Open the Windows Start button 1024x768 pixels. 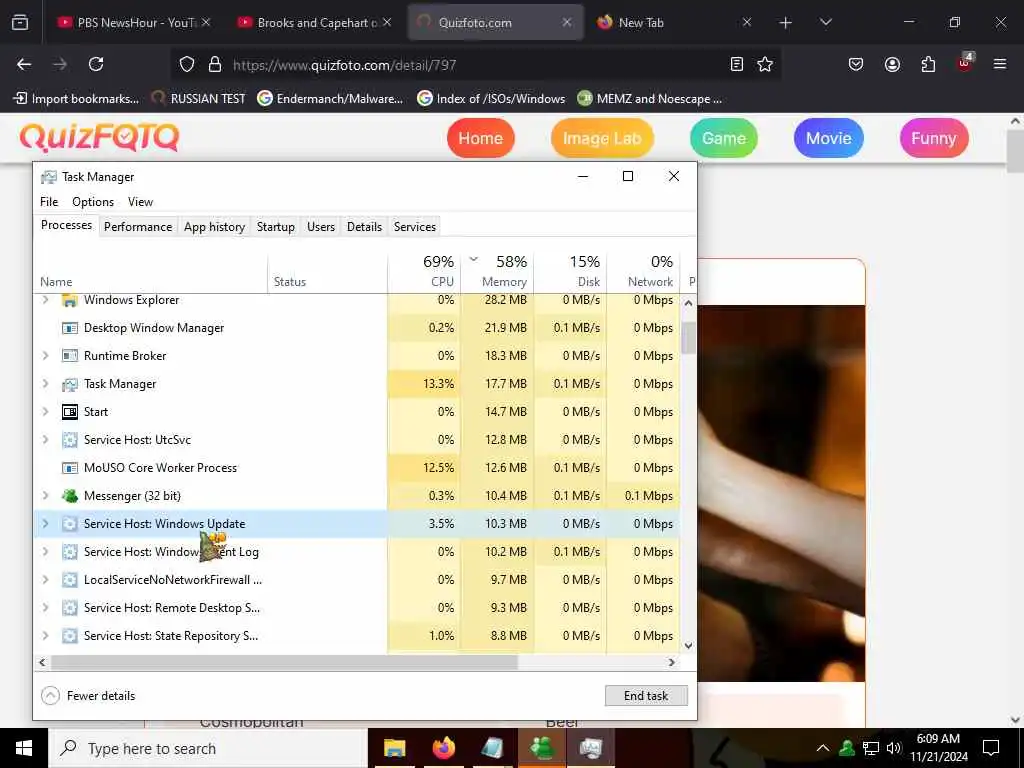tap(24, 748)
